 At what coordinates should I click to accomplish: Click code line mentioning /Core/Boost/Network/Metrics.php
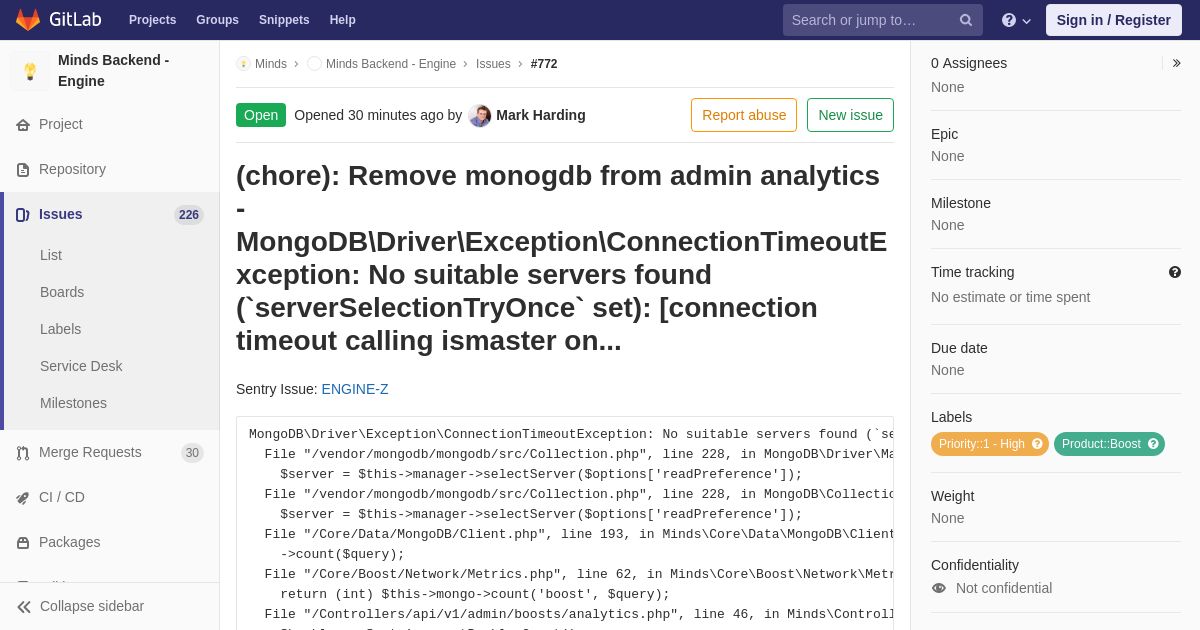point(579,574)
